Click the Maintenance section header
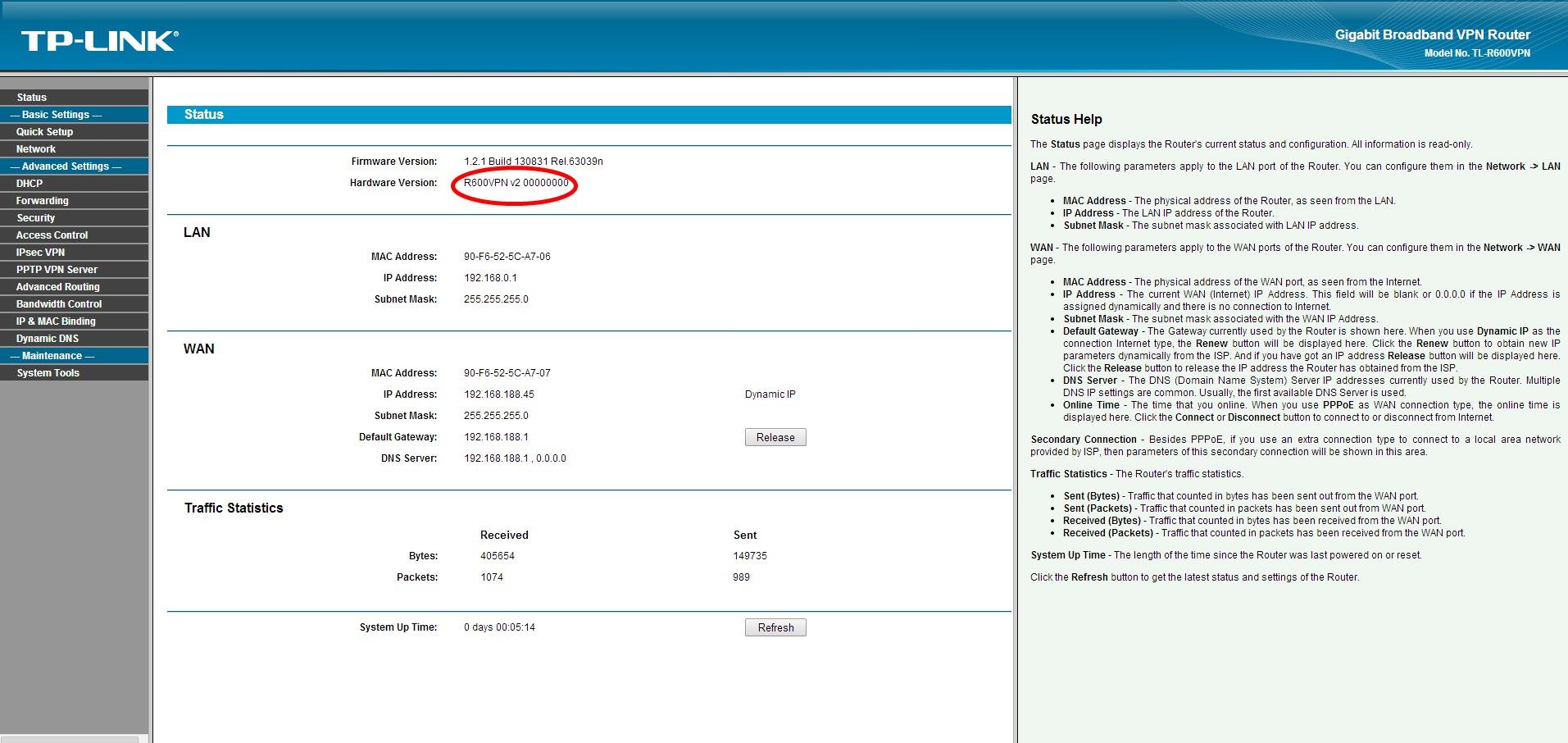This screenshot has width=1568, height=743. point(74,355)
